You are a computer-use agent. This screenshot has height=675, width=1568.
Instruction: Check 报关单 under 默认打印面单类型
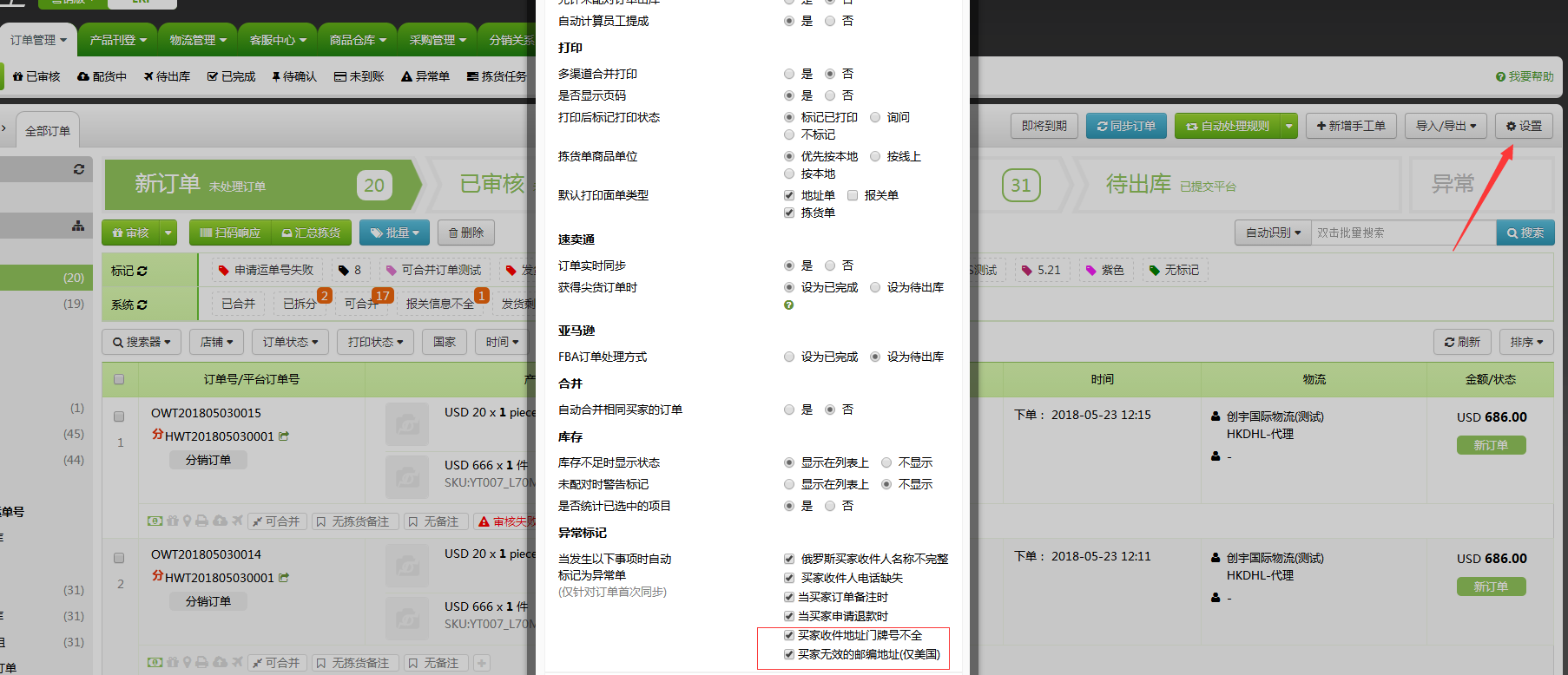pos(853,195)
